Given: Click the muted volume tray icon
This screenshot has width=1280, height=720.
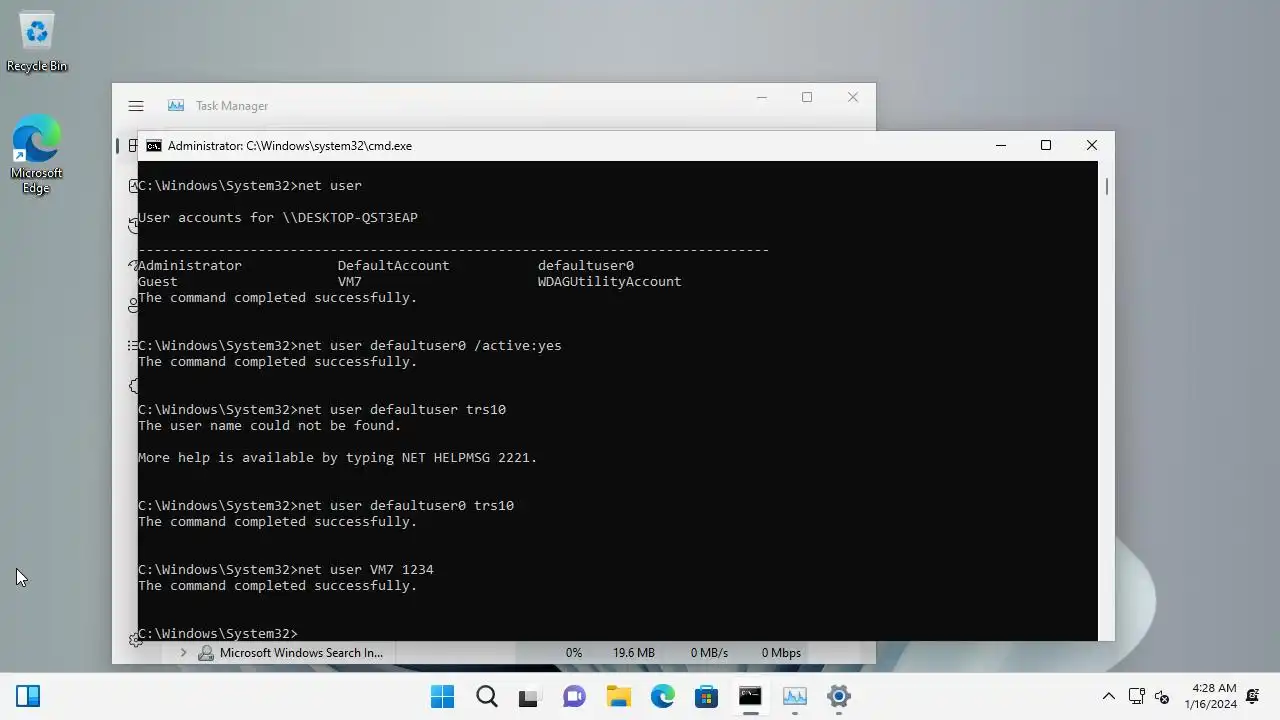Looking at the screenshot, I should [1162, 696].
